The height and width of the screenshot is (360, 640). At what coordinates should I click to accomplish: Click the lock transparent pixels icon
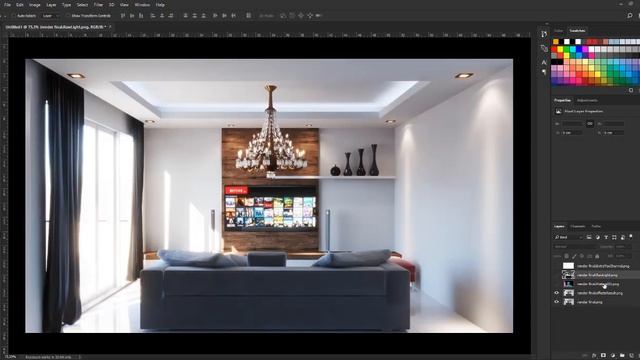tap(566, 256)
